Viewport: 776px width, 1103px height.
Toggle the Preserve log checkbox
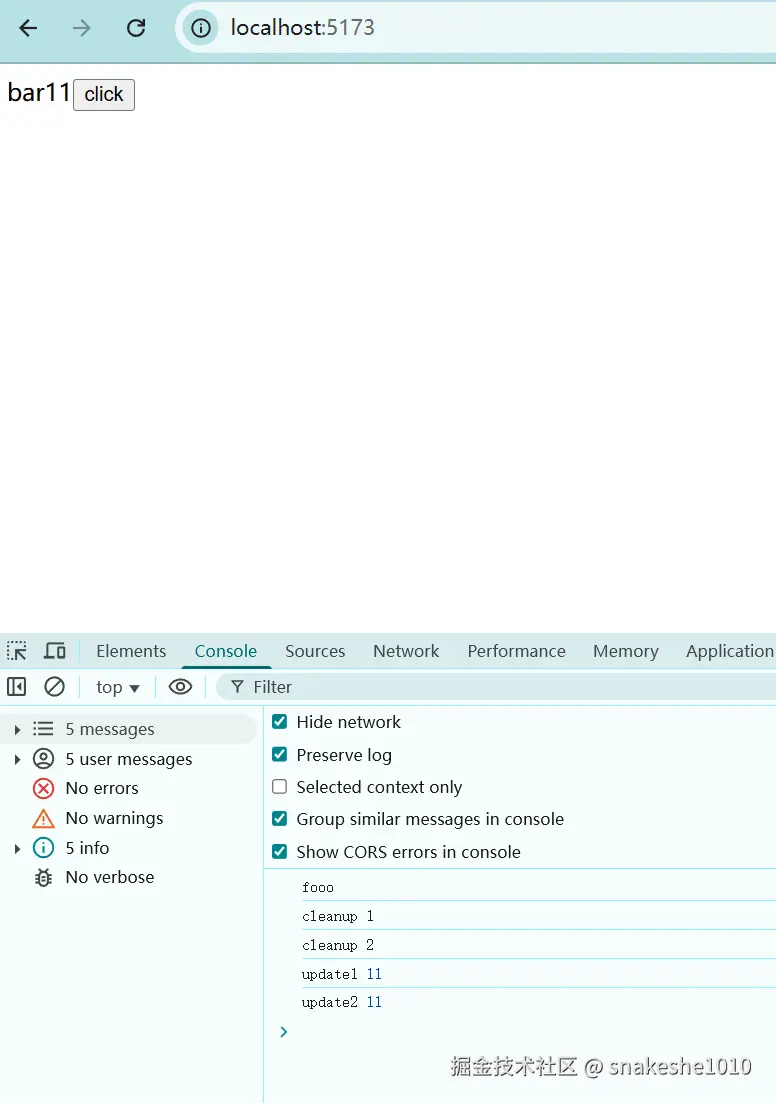tap(279, 754)
